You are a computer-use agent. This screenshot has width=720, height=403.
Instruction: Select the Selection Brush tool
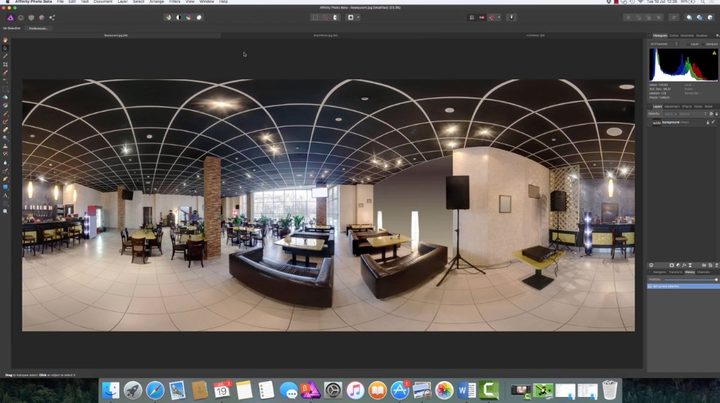click(6, 73)
